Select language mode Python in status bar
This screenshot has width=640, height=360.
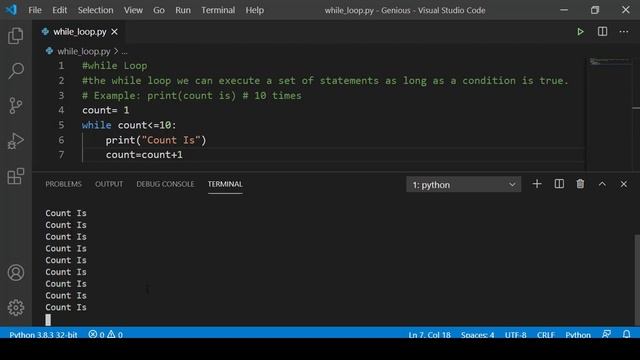click(x=578, y=335)
